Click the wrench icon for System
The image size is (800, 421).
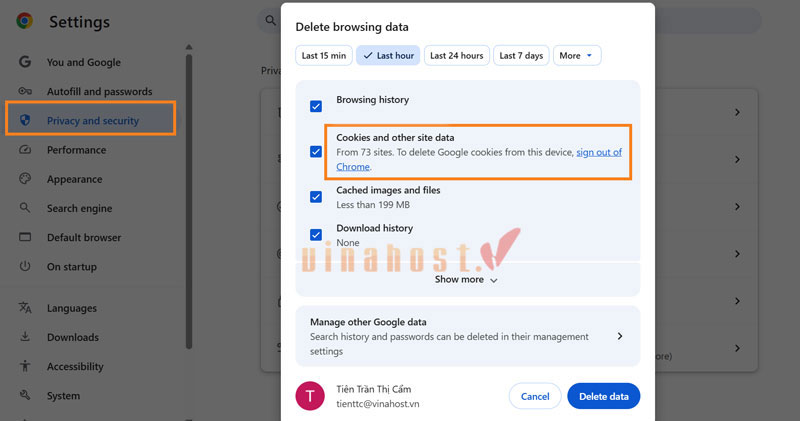(24, 395)
